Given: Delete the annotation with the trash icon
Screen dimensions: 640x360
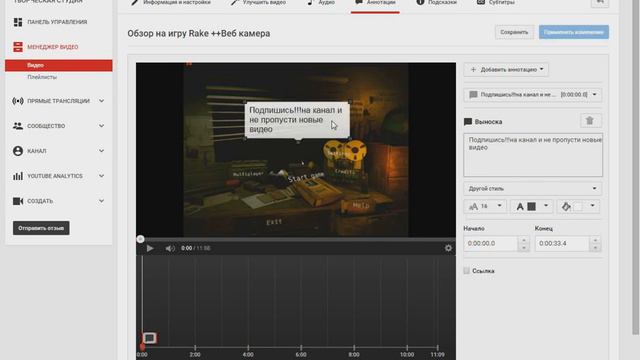Looking at the screenshot, I should coord(590,121).
